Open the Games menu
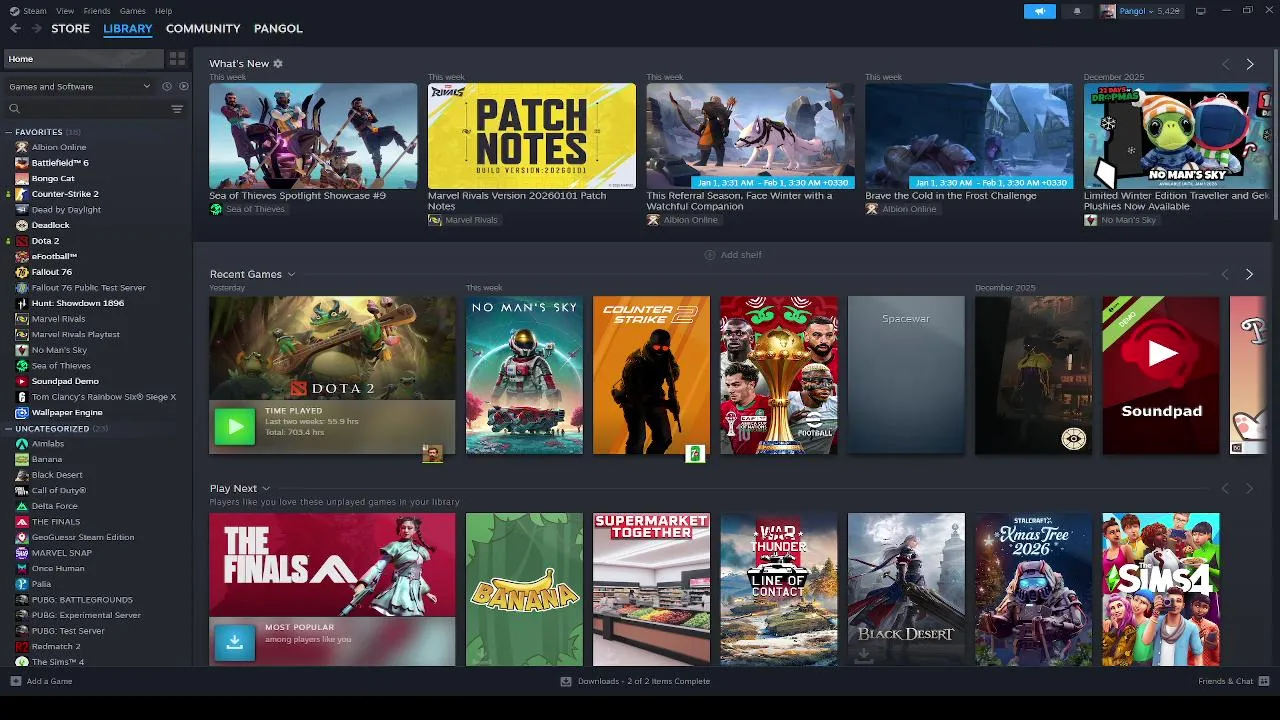The height and width of the screenshot is (720, 1280). click(132, 11)
